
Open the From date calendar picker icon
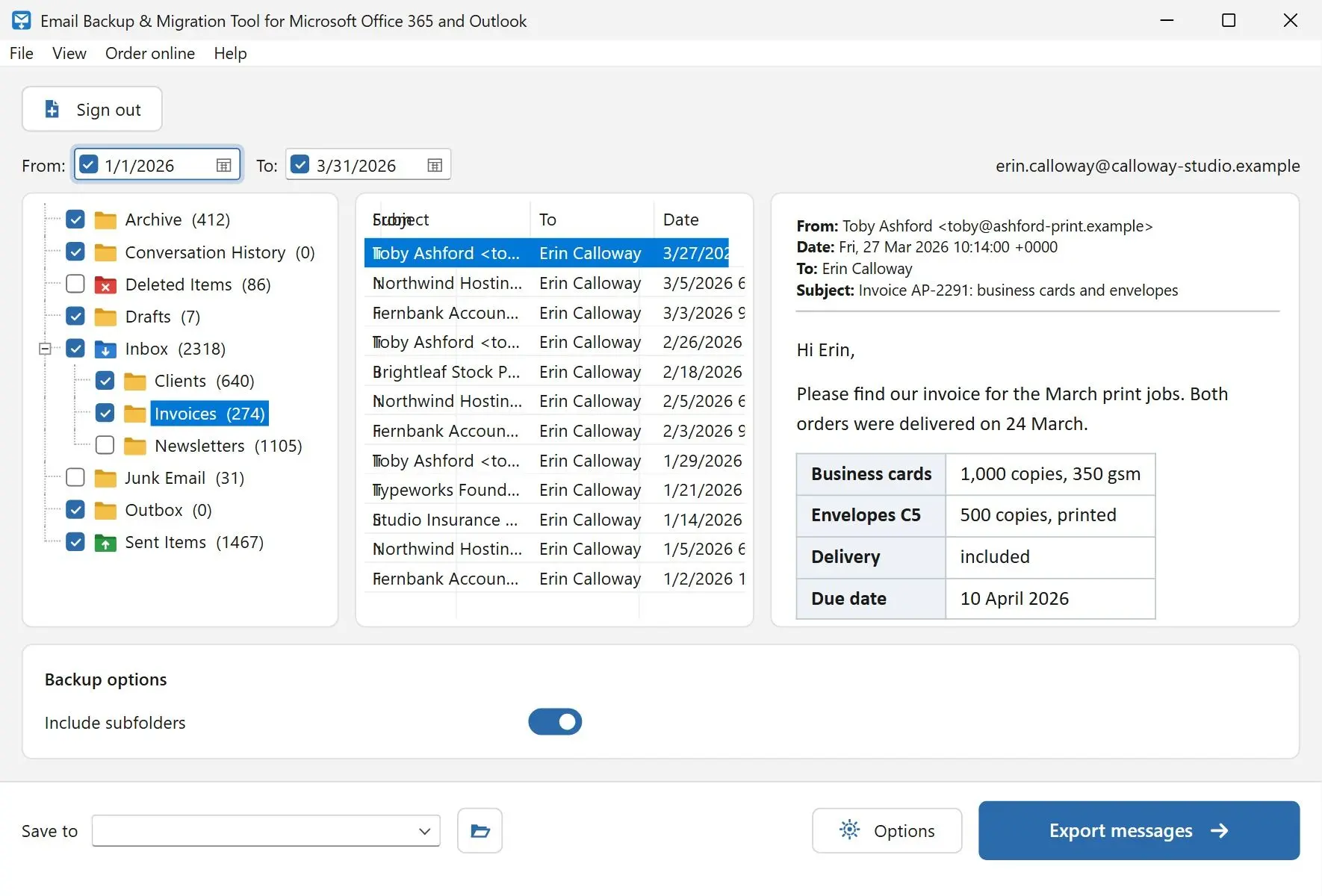[223, 166]
